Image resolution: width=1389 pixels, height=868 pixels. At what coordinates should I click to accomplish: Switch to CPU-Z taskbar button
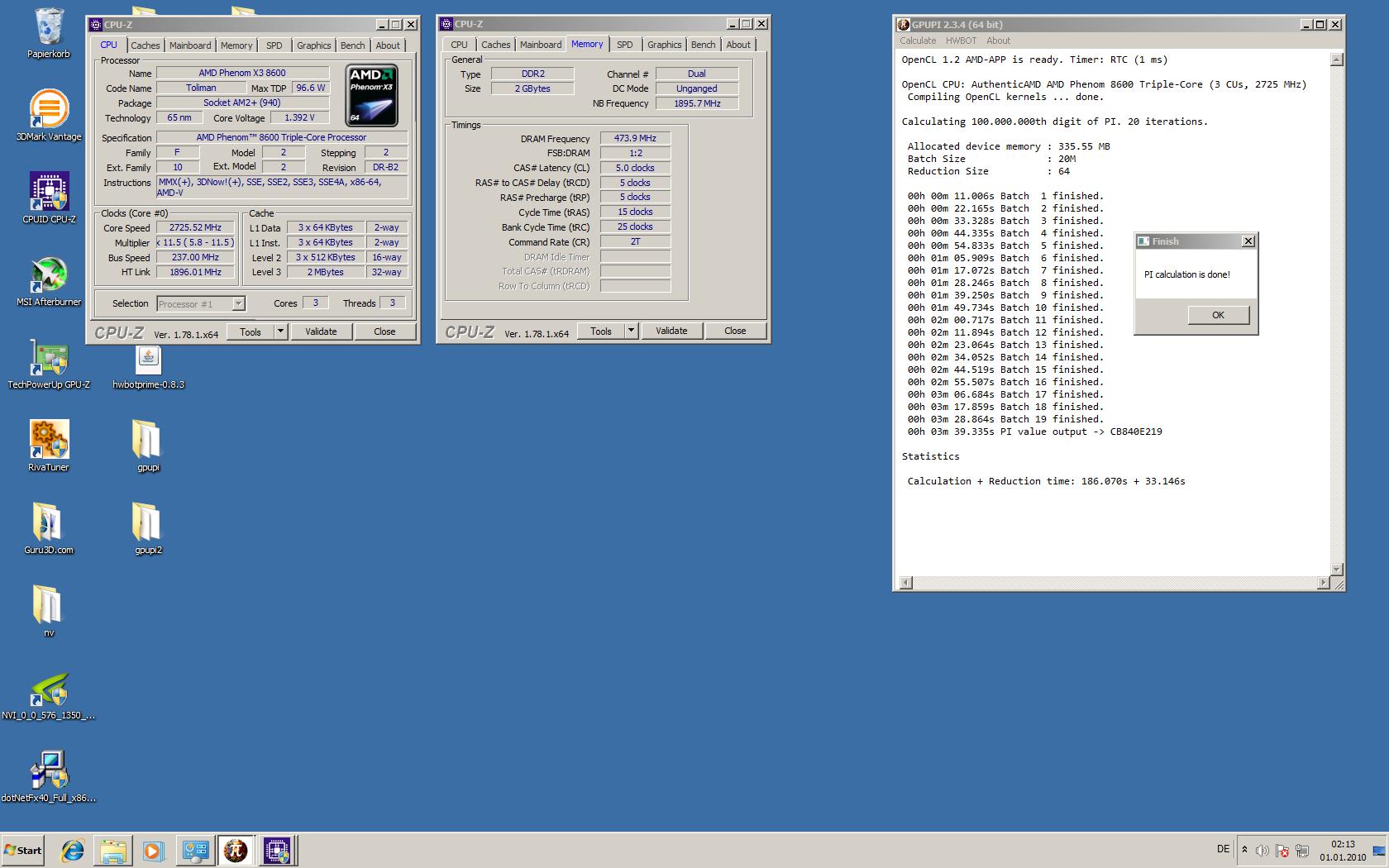pos(277,850)
